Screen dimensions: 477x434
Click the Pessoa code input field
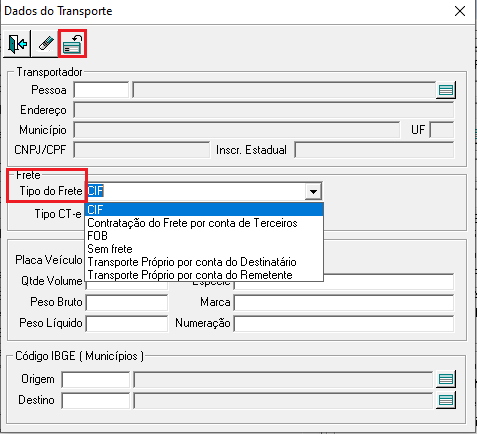click(101, 90)
